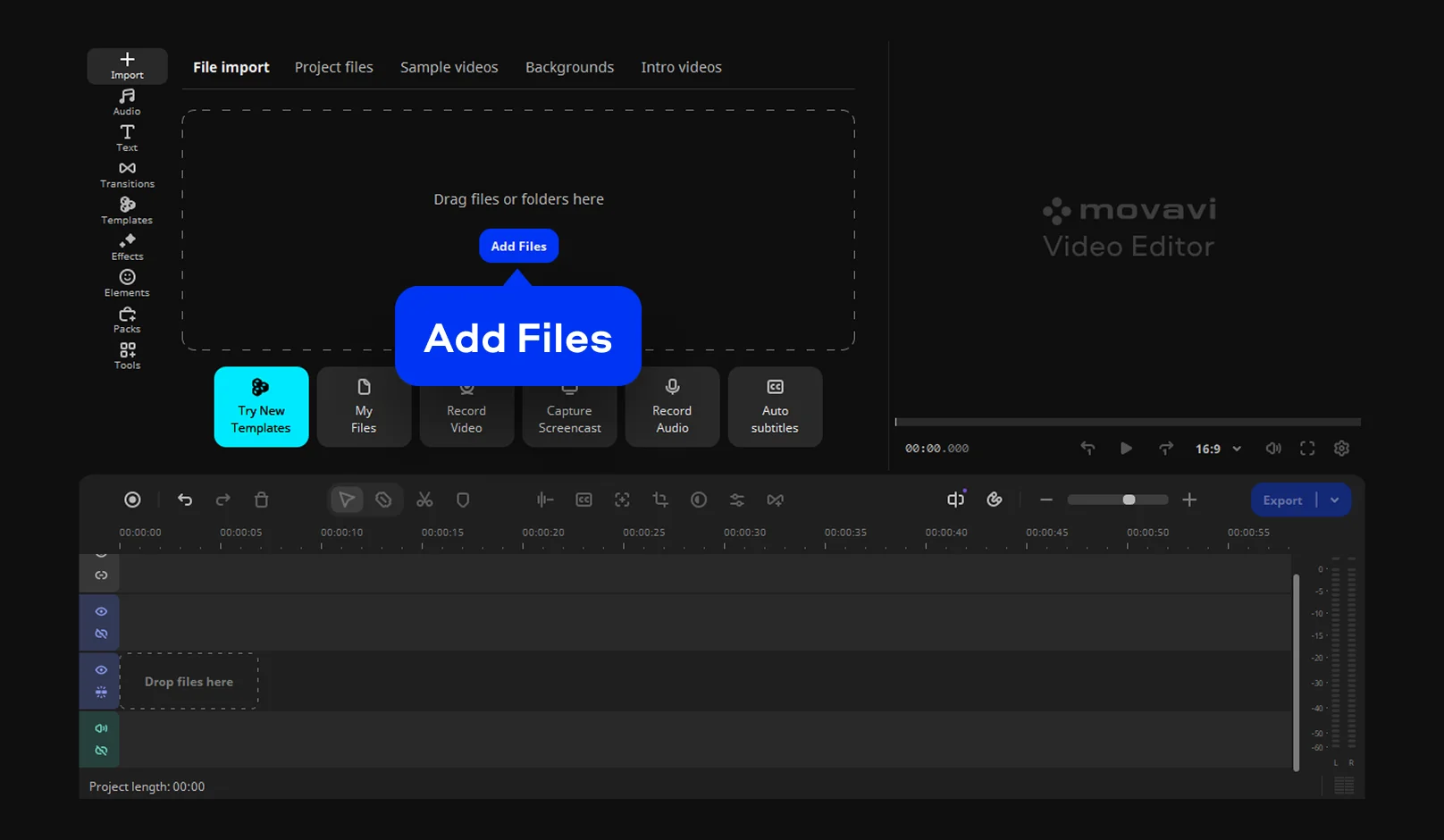This screenshot has height=840, width=1444.
Task: Adjust the timeline zoom slider
Action: (x=1118, y=500)
